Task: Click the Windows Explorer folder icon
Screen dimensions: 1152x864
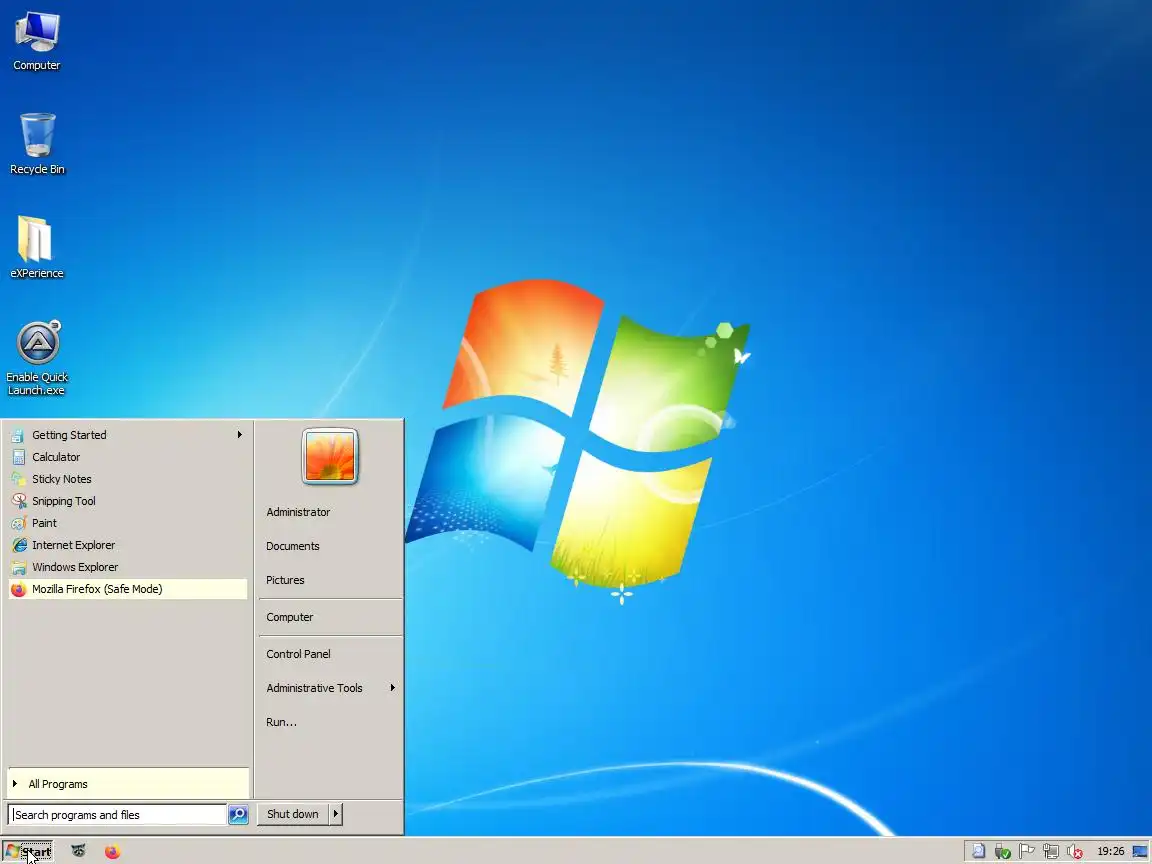Action: (18, 567)
